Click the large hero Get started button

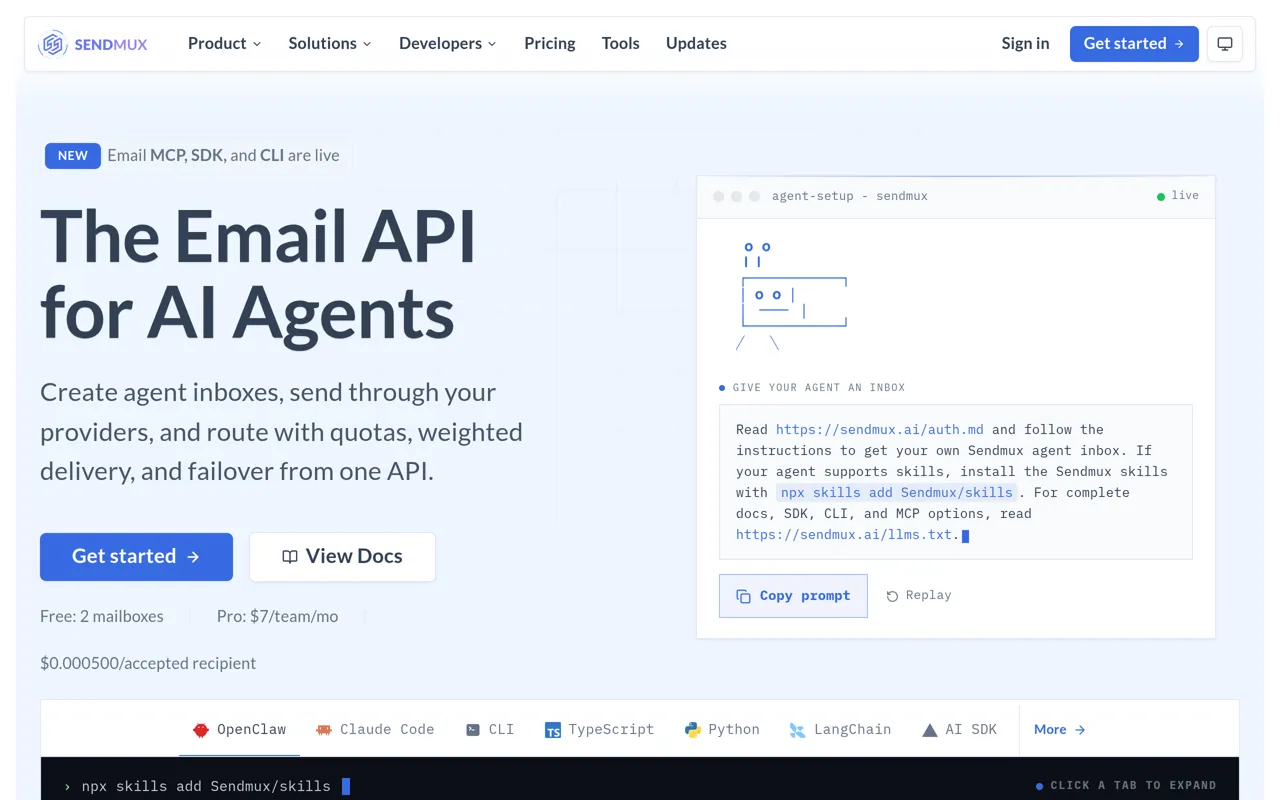(x=136, y=557)
